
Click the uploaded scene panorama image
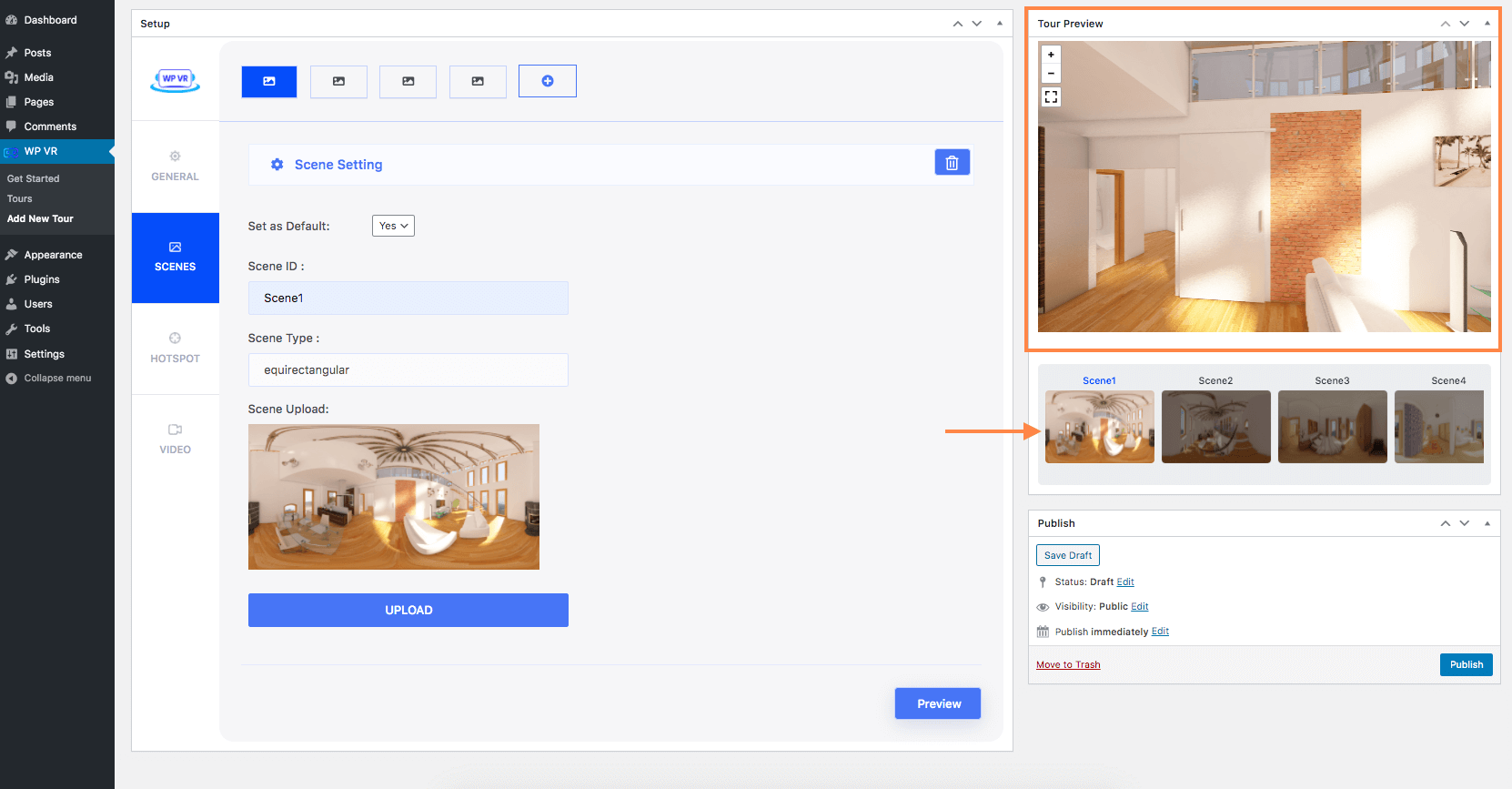(394, 497)
